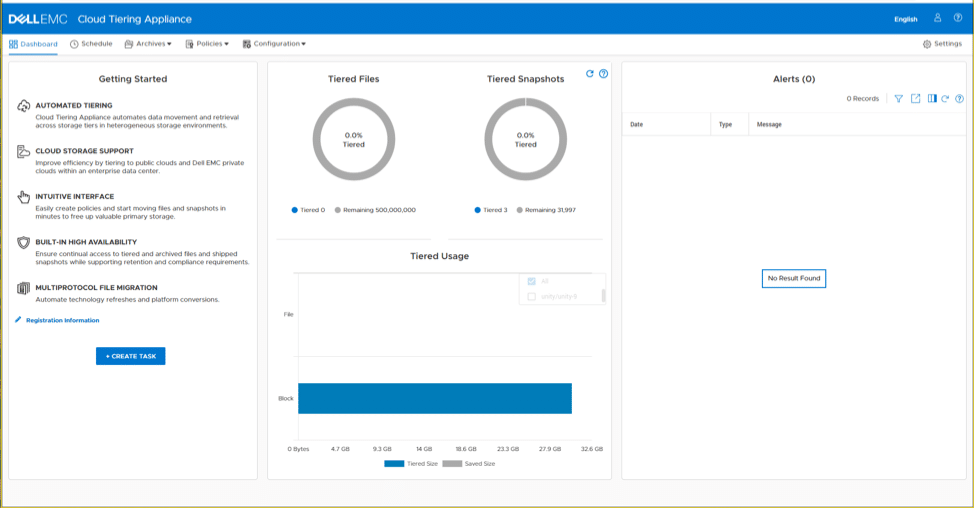Click the Tiered Usage filter list scrollbar
The height and width of the screenshot is (508, 974).
(604, 296)
